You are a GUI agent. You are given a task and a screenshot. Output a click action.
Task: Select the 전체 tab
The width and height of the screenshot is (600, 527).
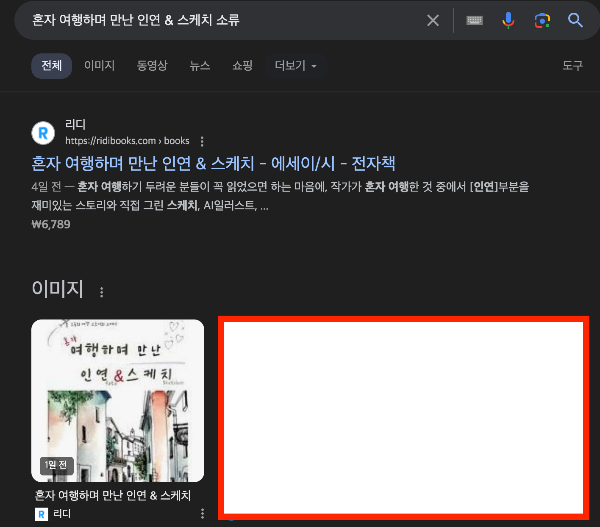(x=51, y=66)
